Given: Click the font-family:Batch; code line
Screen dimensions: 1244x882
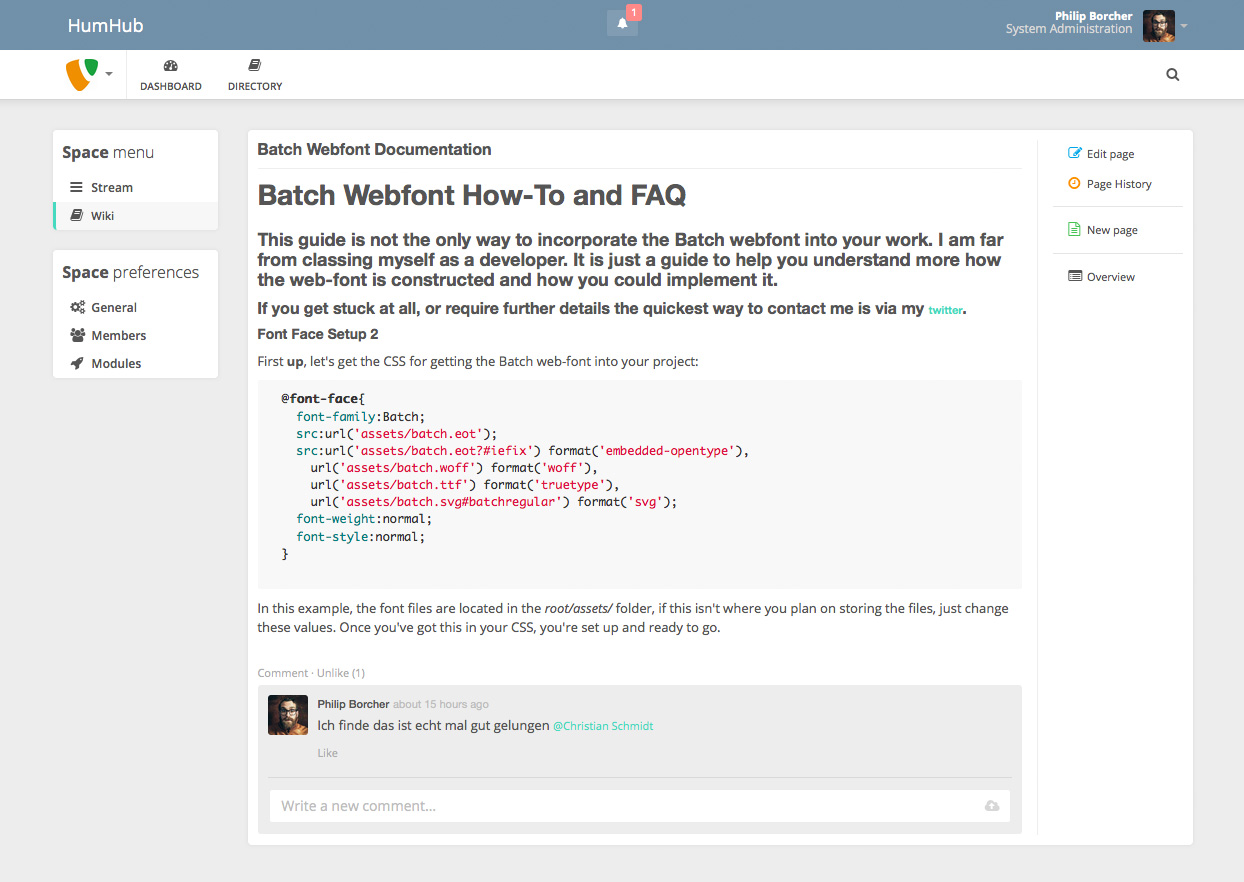Looking at the screenshot, I should (x=361, y=416).
